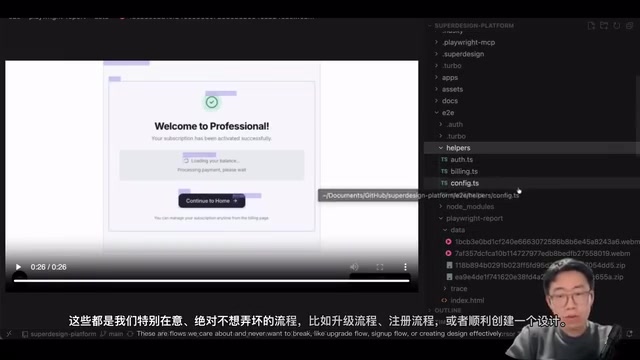Click the TS icon beside config.ts
The image size is (640, 360).
444,183
